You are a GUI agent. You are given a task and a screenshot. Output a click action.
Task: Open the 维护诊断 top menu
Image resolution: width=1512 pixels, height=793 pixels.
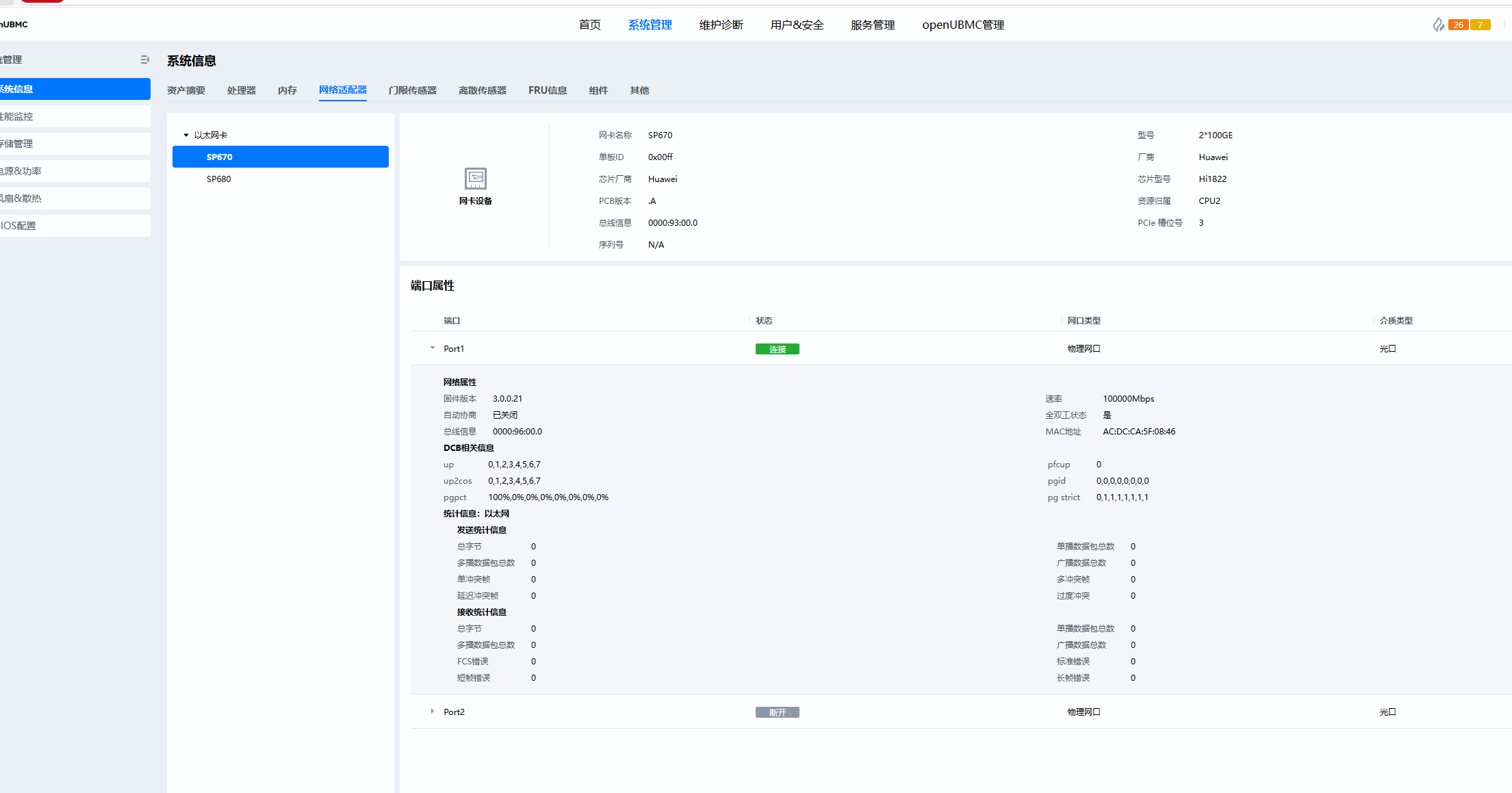[x=721, y=25]
